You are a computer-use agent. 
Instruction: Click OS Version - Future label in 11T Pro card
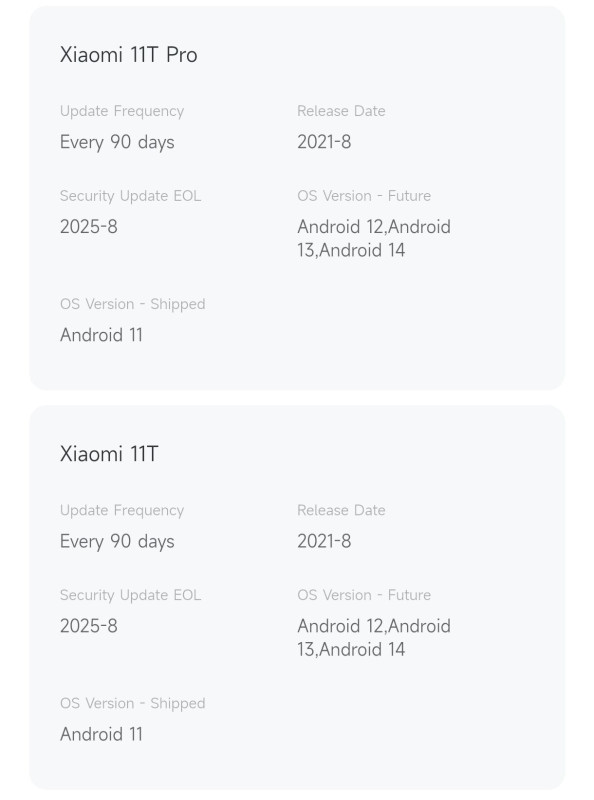click(364, 196)
